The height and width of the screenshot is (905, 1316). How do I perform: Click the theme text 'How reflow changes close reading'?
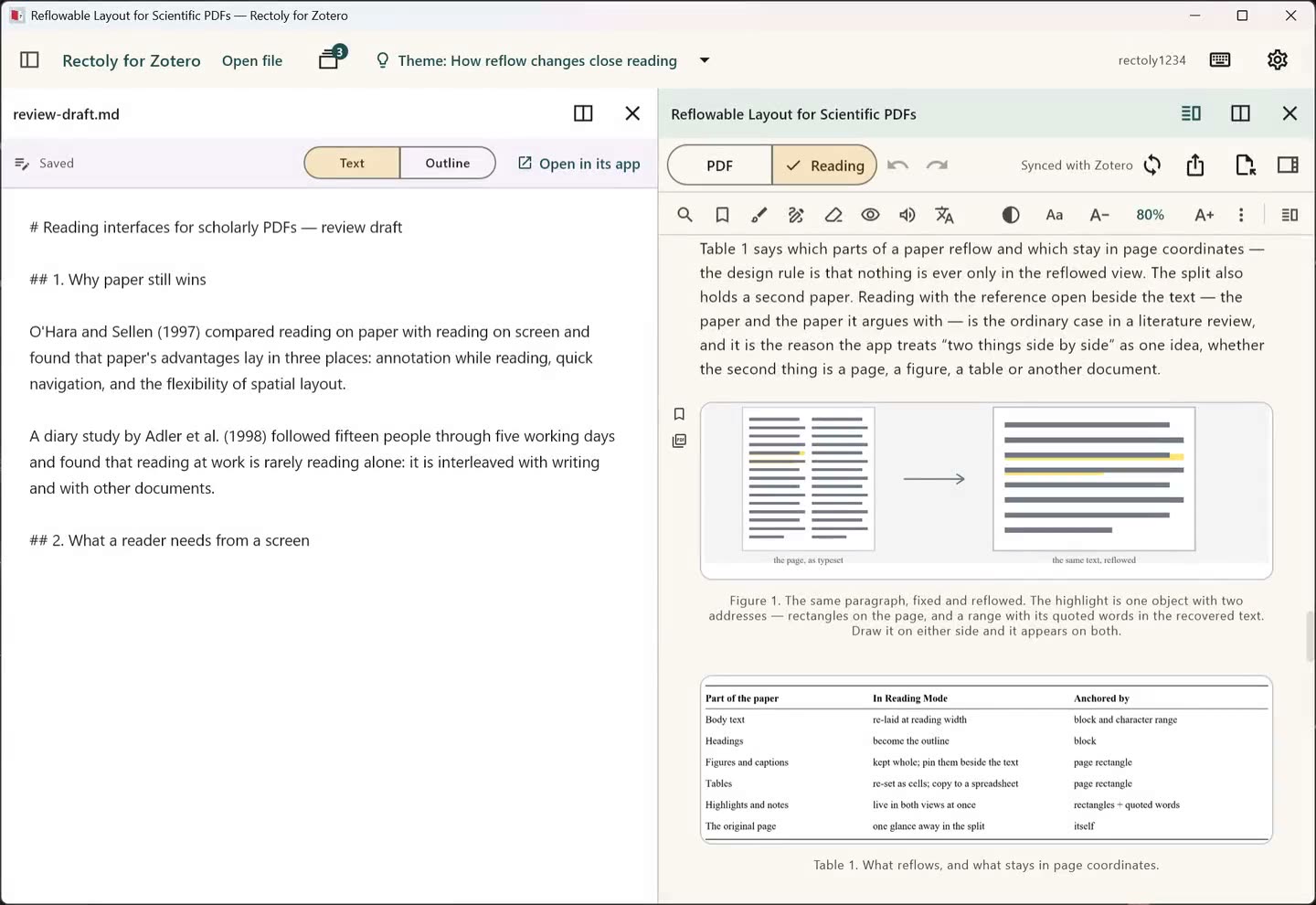tap(564, 60)
